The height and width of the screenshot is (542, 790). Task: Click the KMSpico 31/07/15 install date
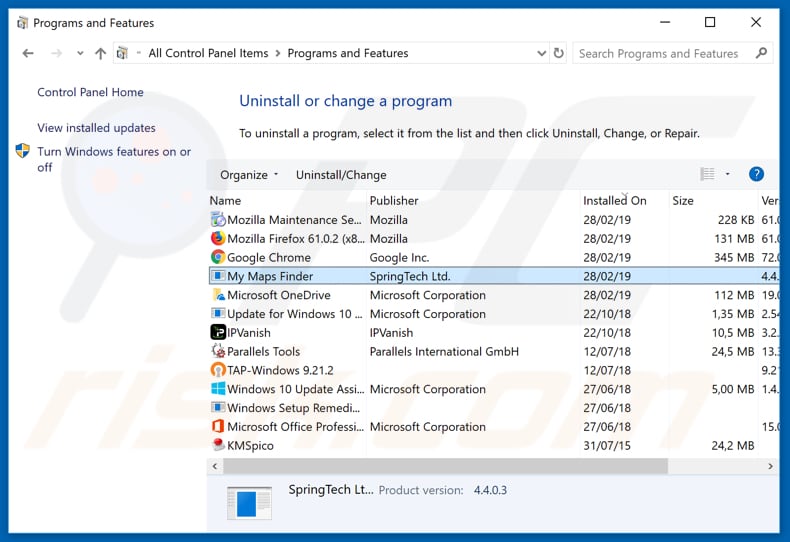tap(607, 445)
